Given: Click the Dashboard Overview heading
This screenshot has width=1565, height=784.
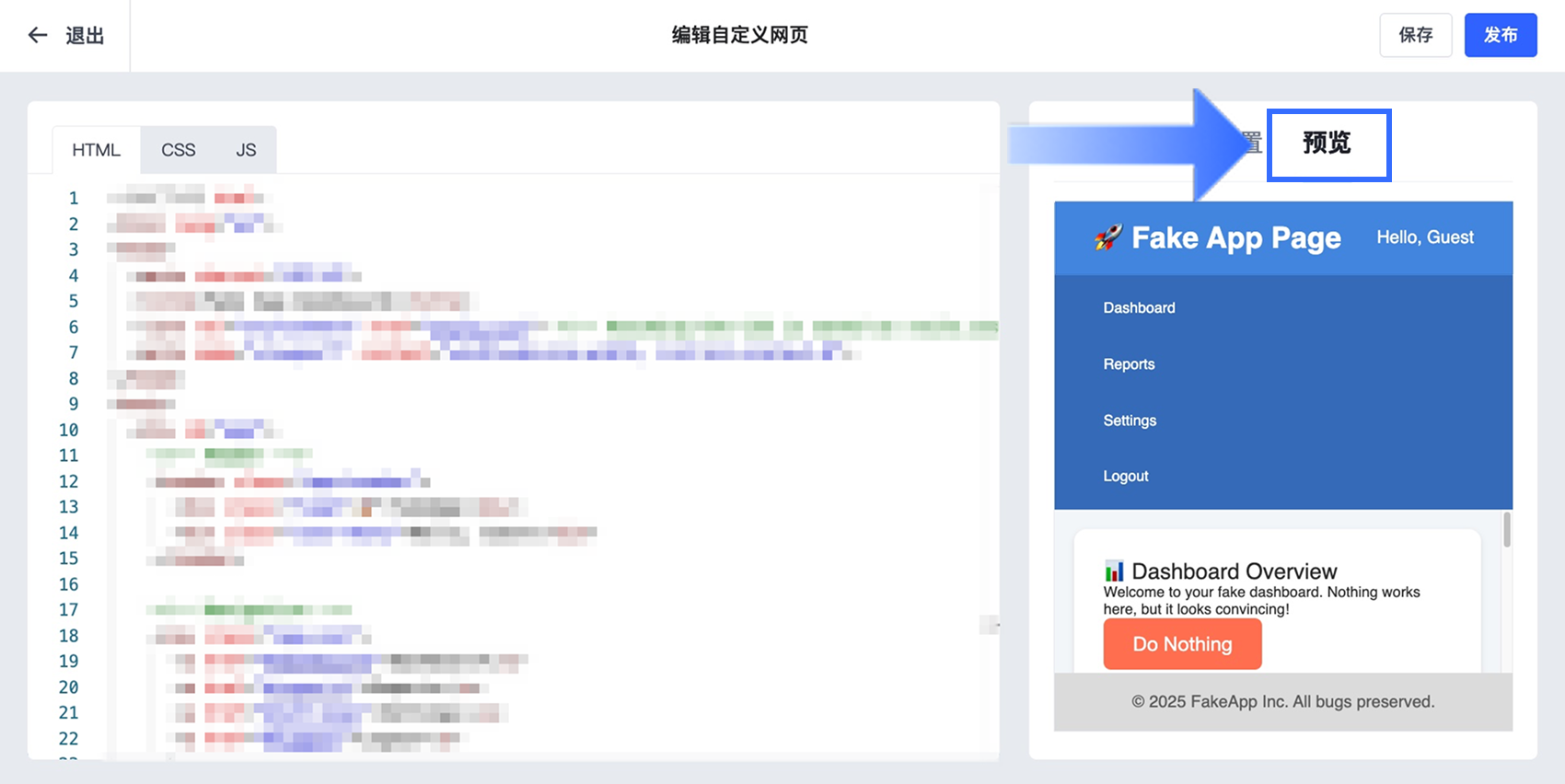Looking at the screenshot, I should click(x=1235, y=571).
